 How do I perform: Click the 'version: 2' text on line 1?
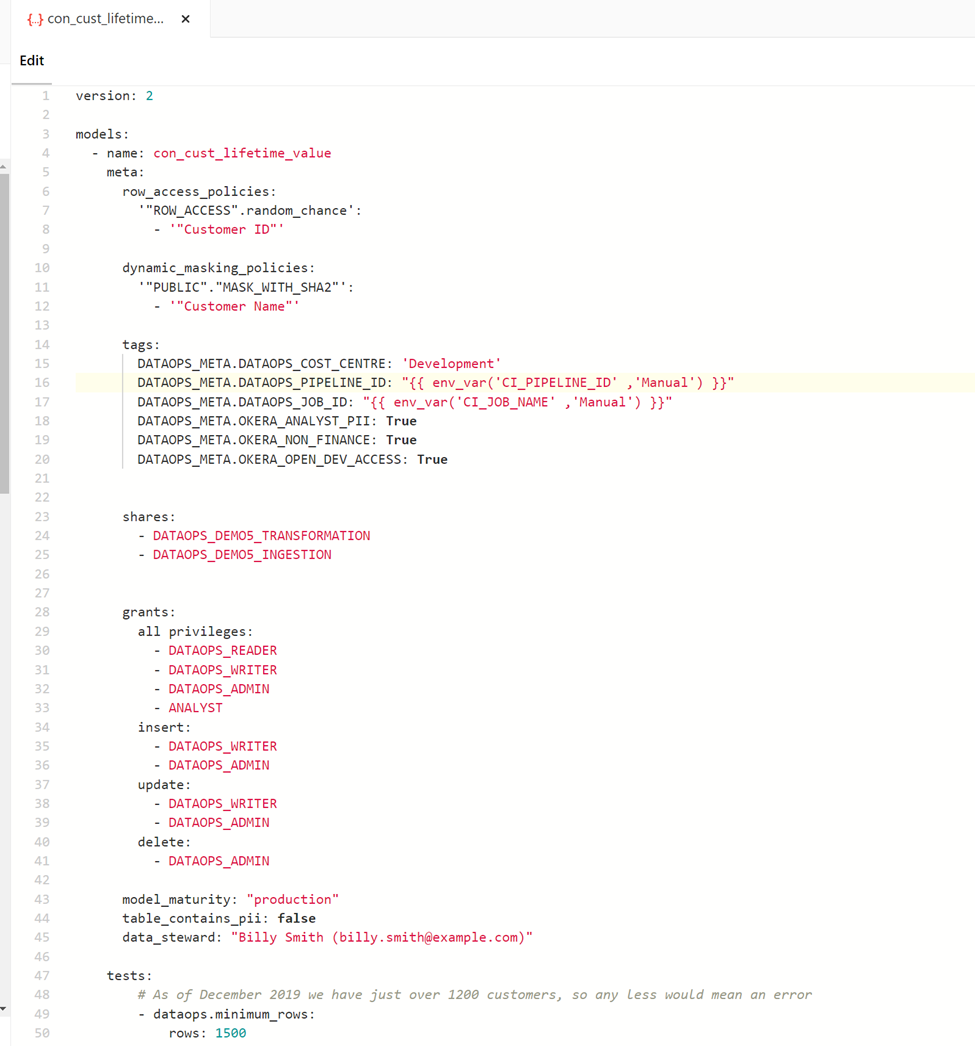[x=114, y=96]
